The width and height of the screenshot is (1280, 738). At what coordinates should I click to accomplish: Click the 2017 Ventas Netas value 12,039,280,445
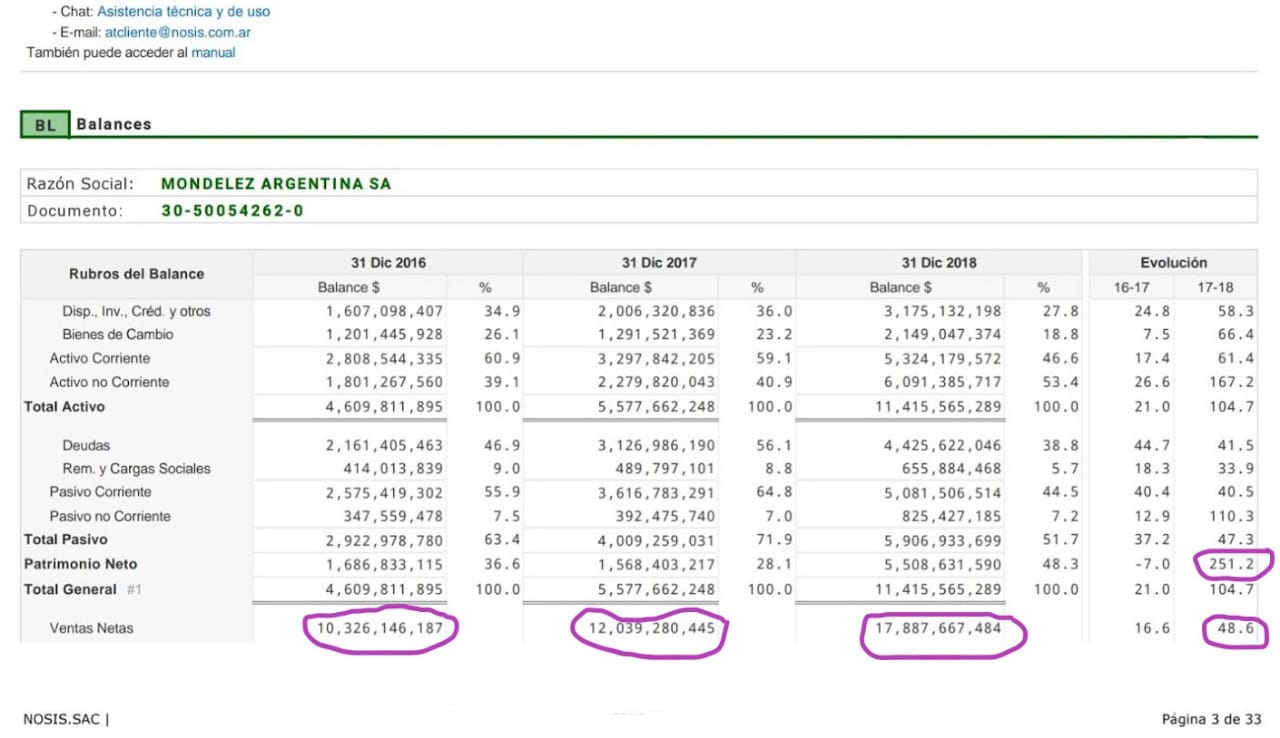652,628
